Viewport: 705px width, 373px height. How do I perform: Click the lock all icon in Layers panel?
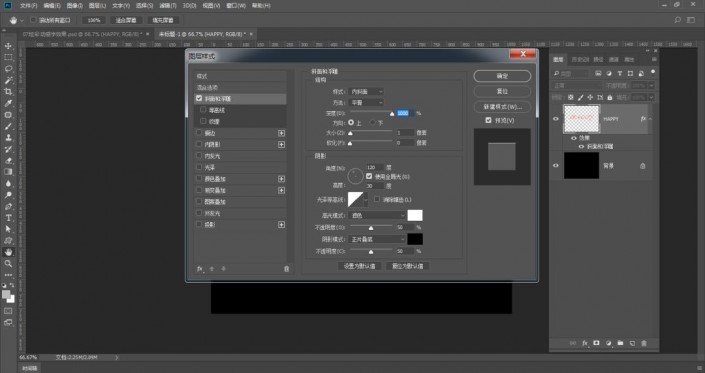coord(610,97)
